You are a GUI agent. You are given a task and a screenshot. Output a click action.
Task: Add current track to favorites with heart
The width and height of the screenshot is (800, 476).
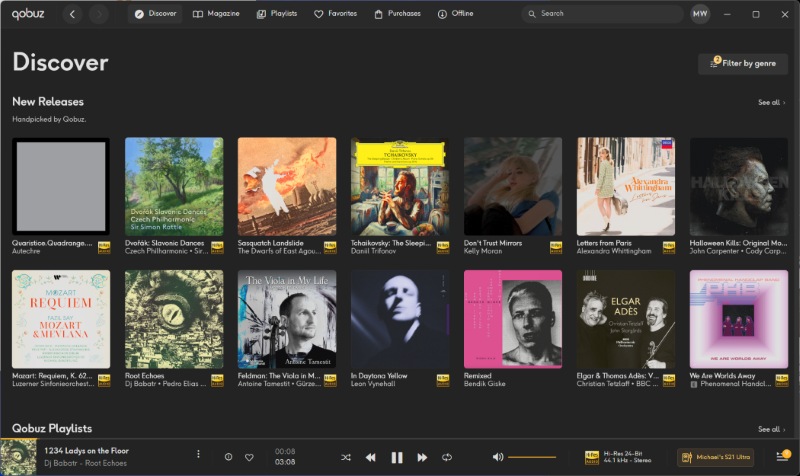[x=249, y=457]
